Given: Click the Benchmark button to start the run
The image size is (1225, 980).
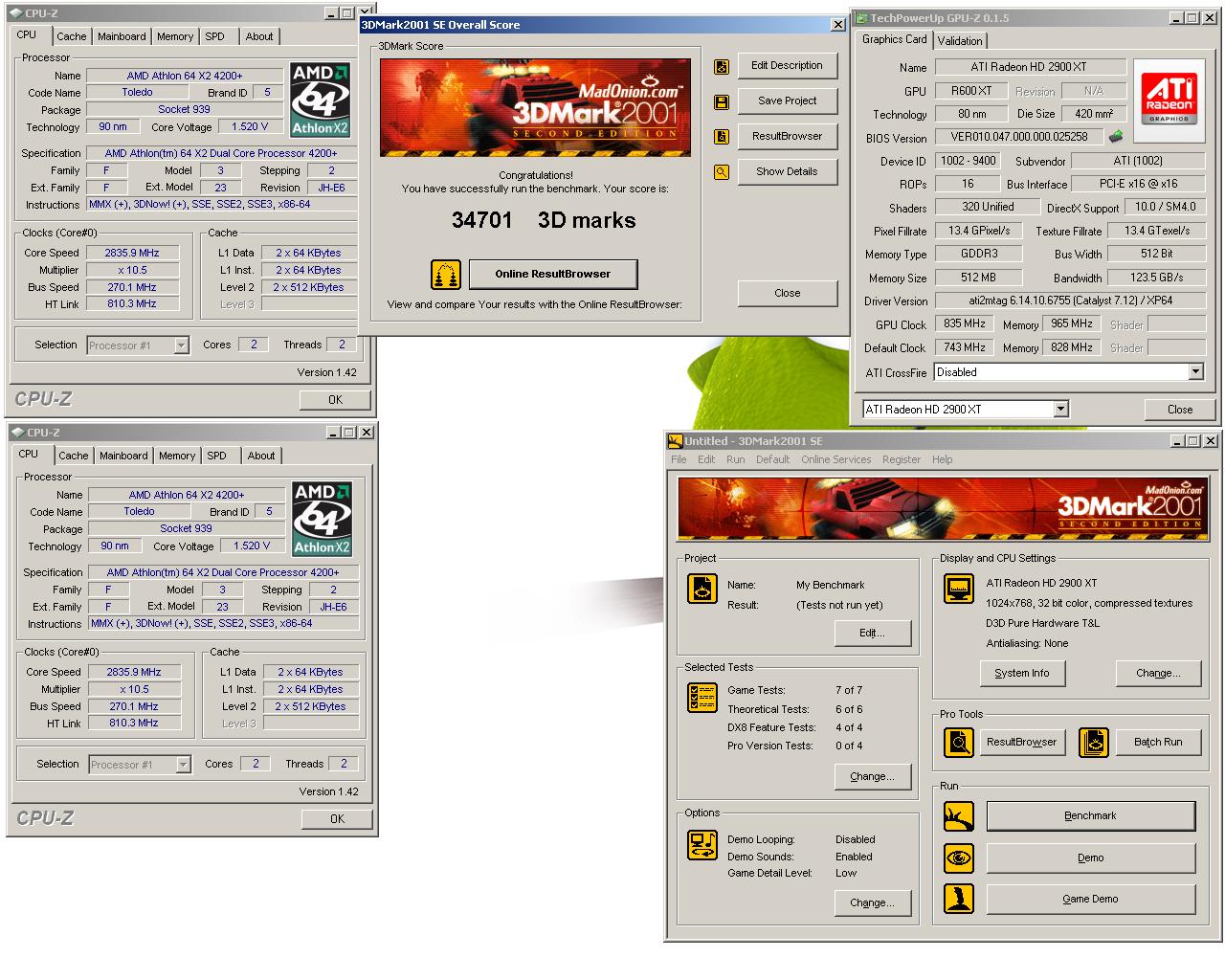Looking at the screenshot, I should pyautogui.click(x=1090, y=816).
